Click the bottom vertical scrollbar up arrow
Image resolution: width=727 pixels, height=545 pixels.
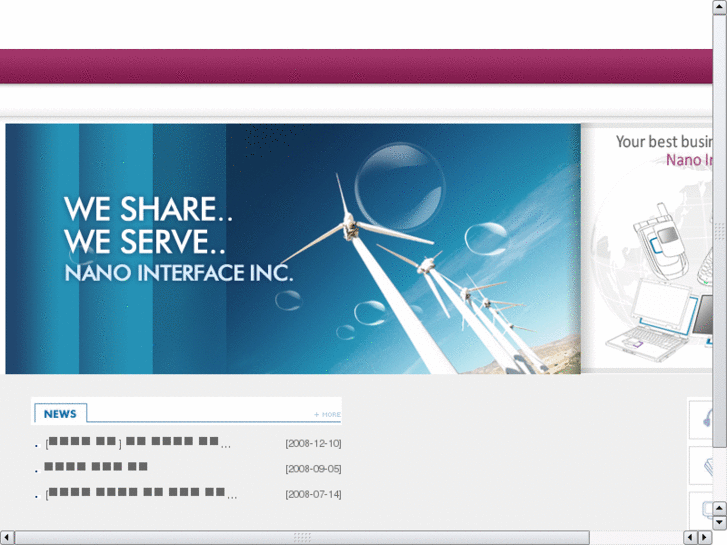(x=720, y=508)
